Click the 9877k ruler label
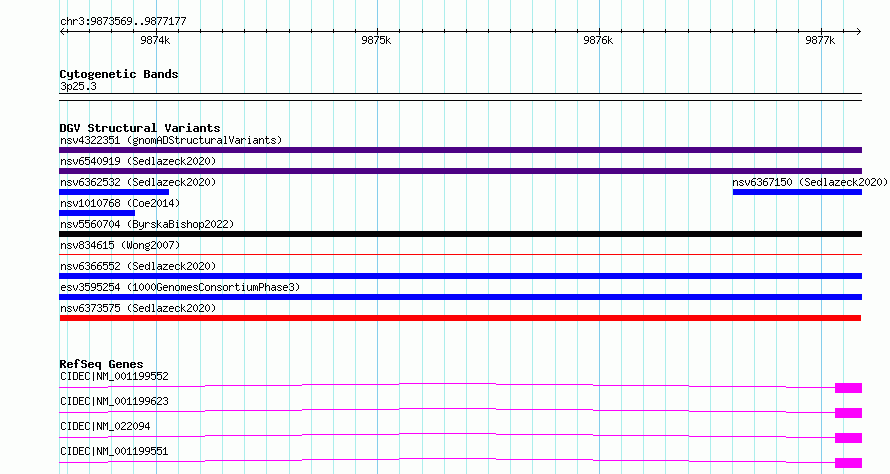The height and width of the screenshot is (474, 890). [x=820, y=40]
